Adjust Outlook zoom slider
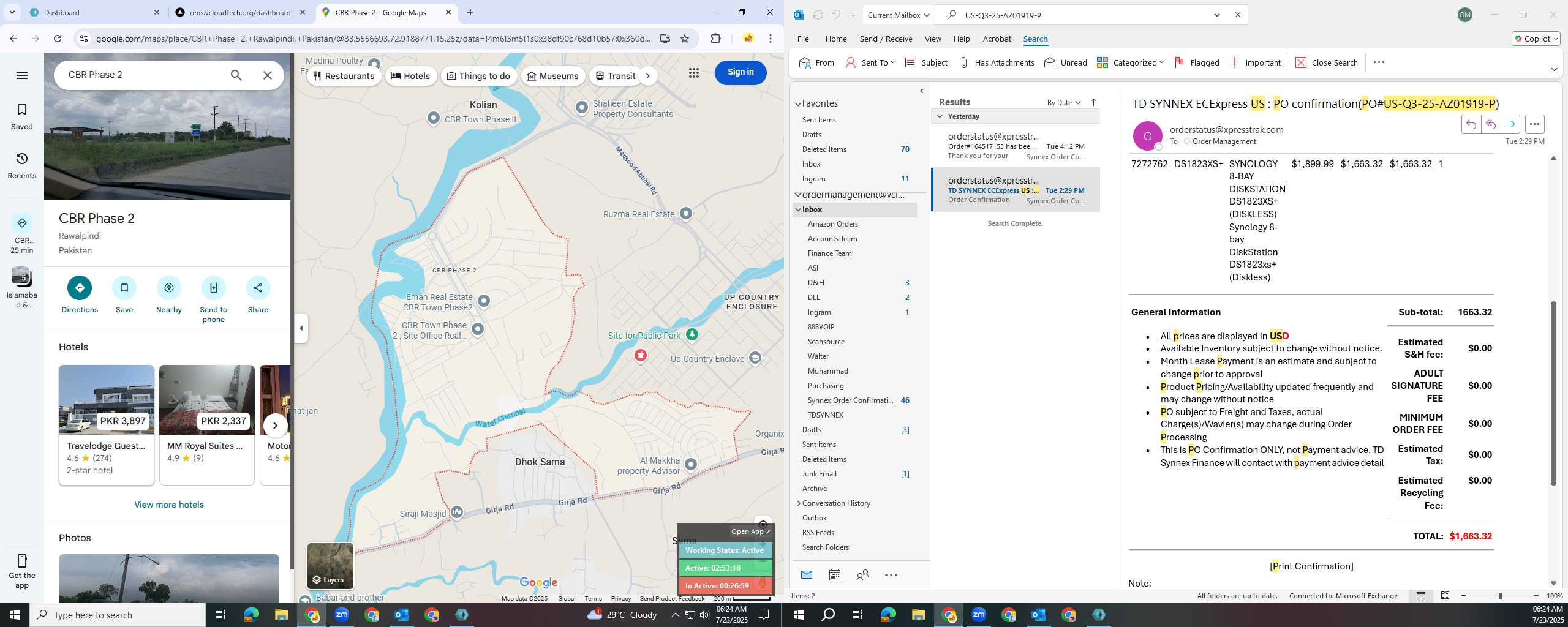The image size is (1568, 627). tap(1500, 596)
